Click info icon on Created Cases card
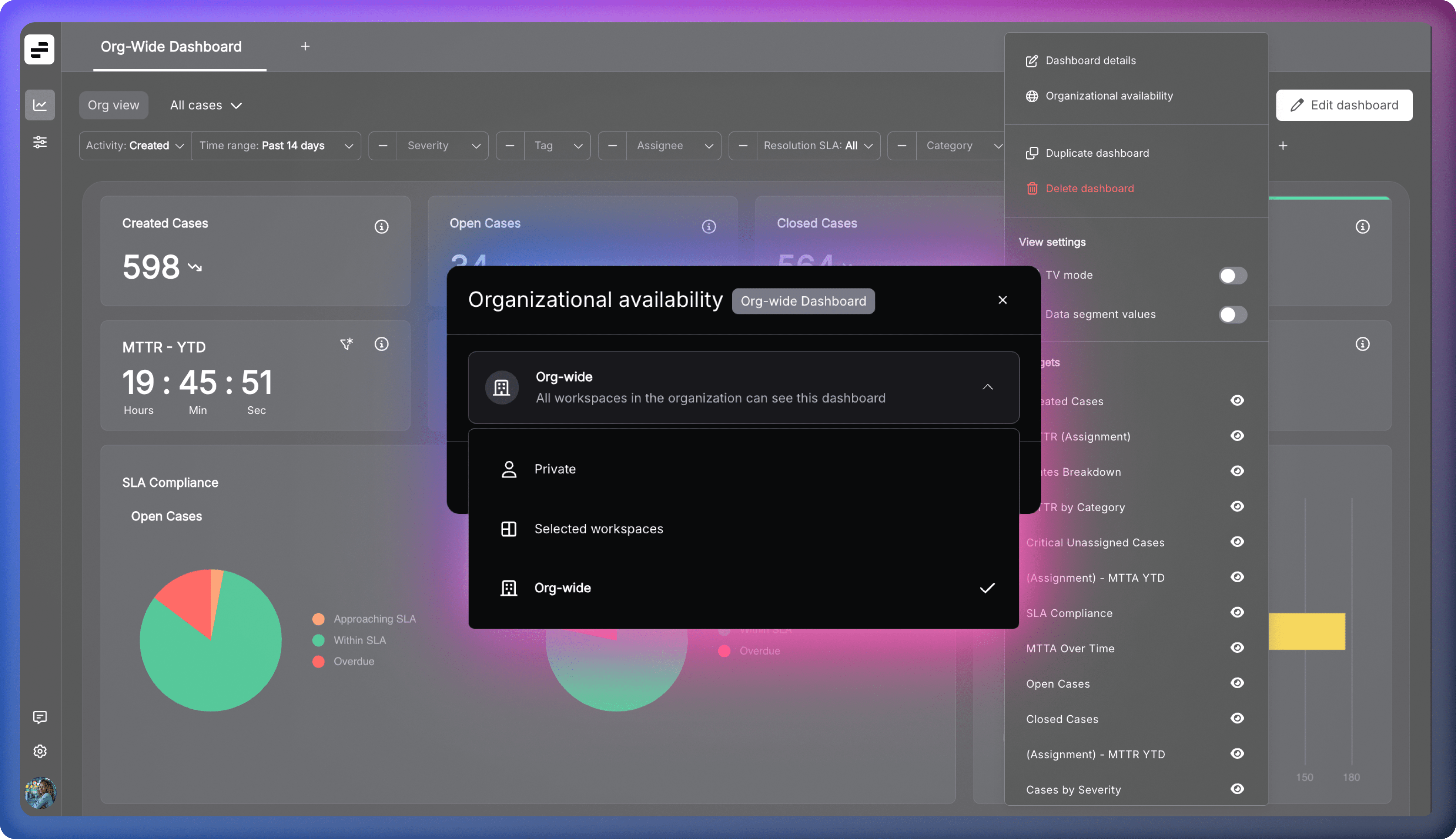Viewport: 1456px width, 839px height. coord(381,226)
